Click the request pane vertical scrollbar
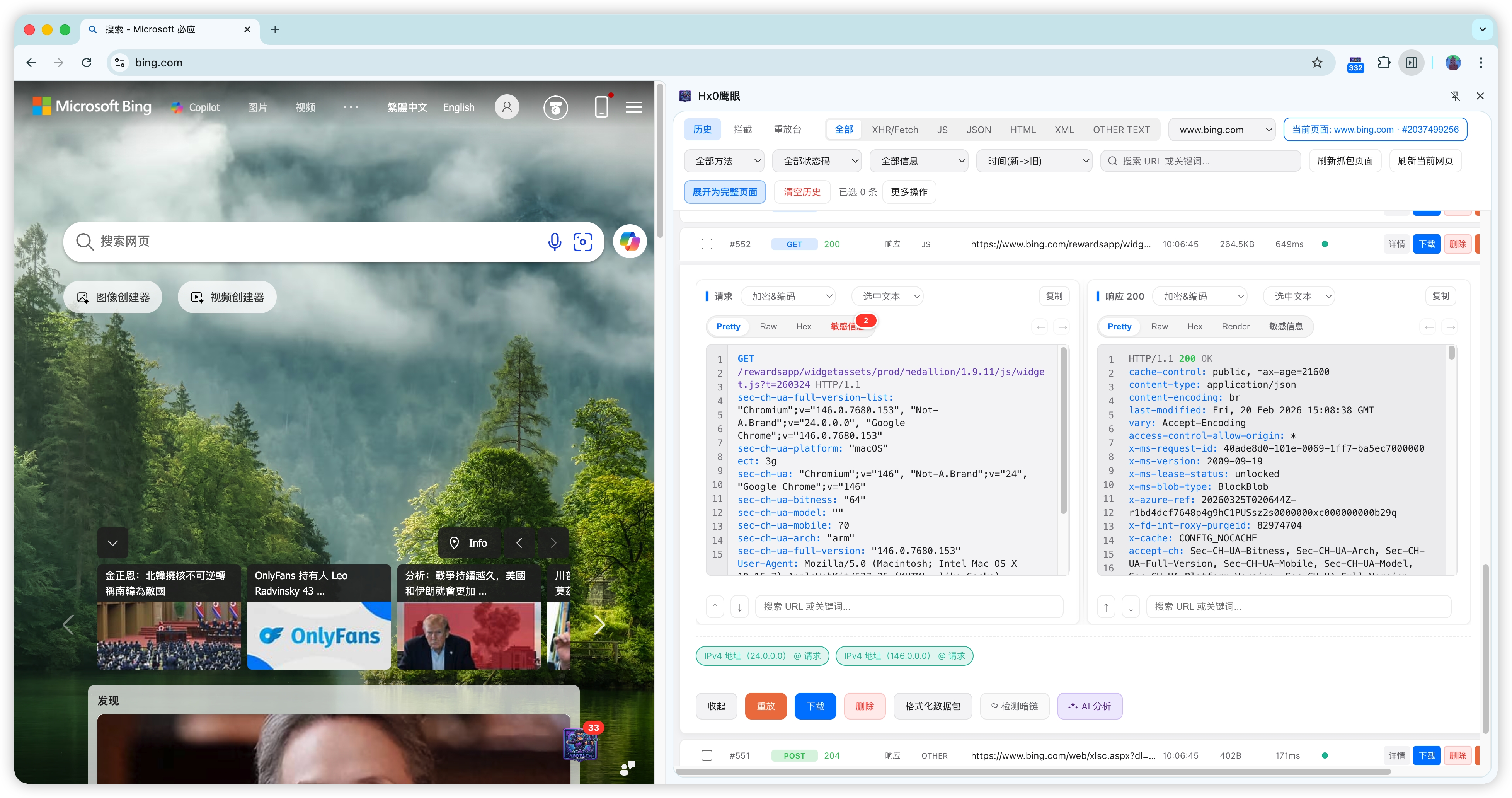 1063,431
